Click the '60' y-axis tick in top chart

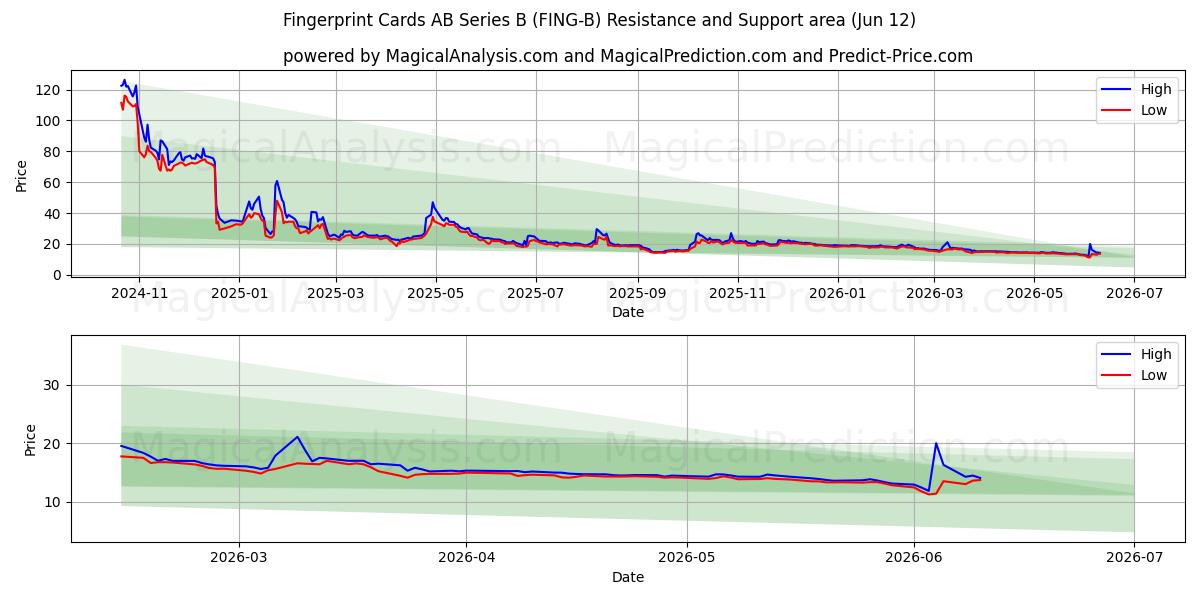pos(54,183)
